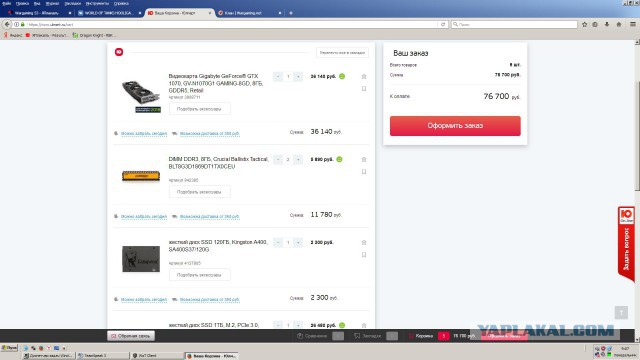This screenshot has height=360, width=640.
Task: Close the Ulmart cart tab
Action: click(x=210, y=13)
